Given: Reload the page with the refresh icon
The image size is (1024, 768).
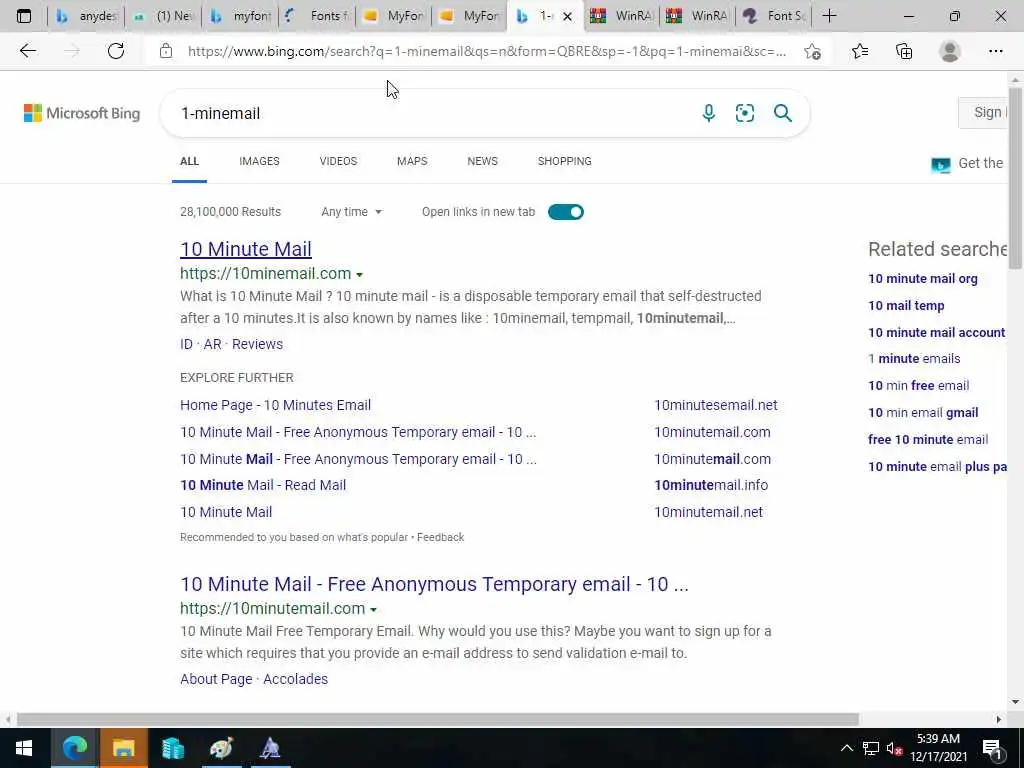Looking at the screenshot, I should (x=116, y=51).
